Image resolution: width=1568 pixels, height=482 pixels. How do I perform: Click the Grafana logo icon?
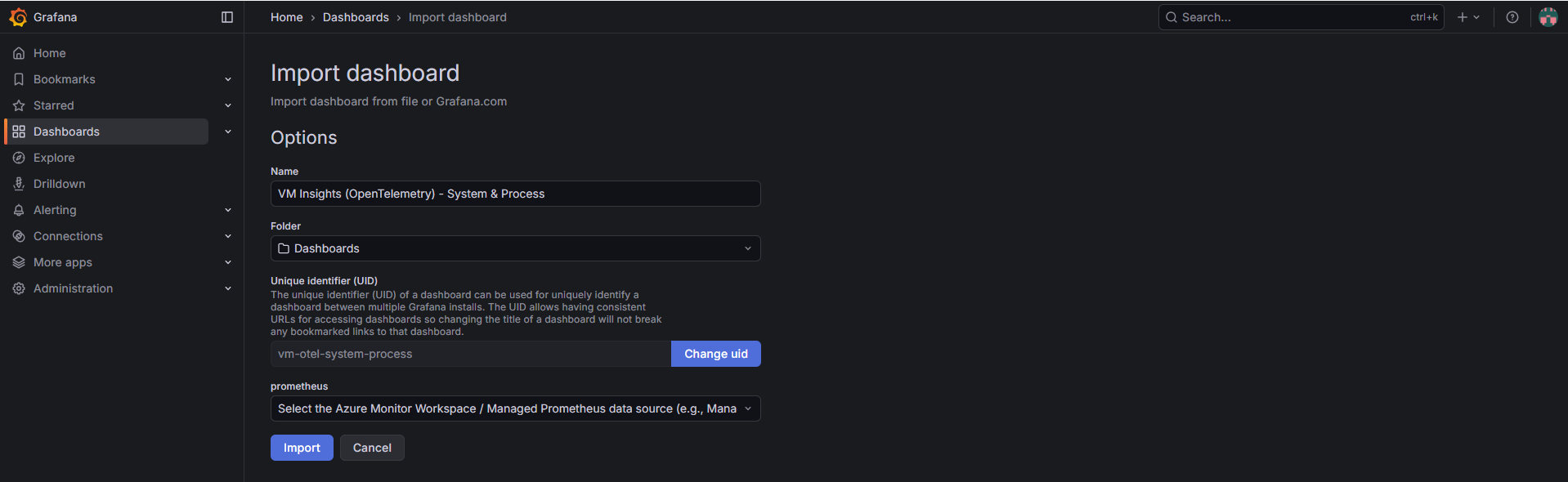(18, 17)
